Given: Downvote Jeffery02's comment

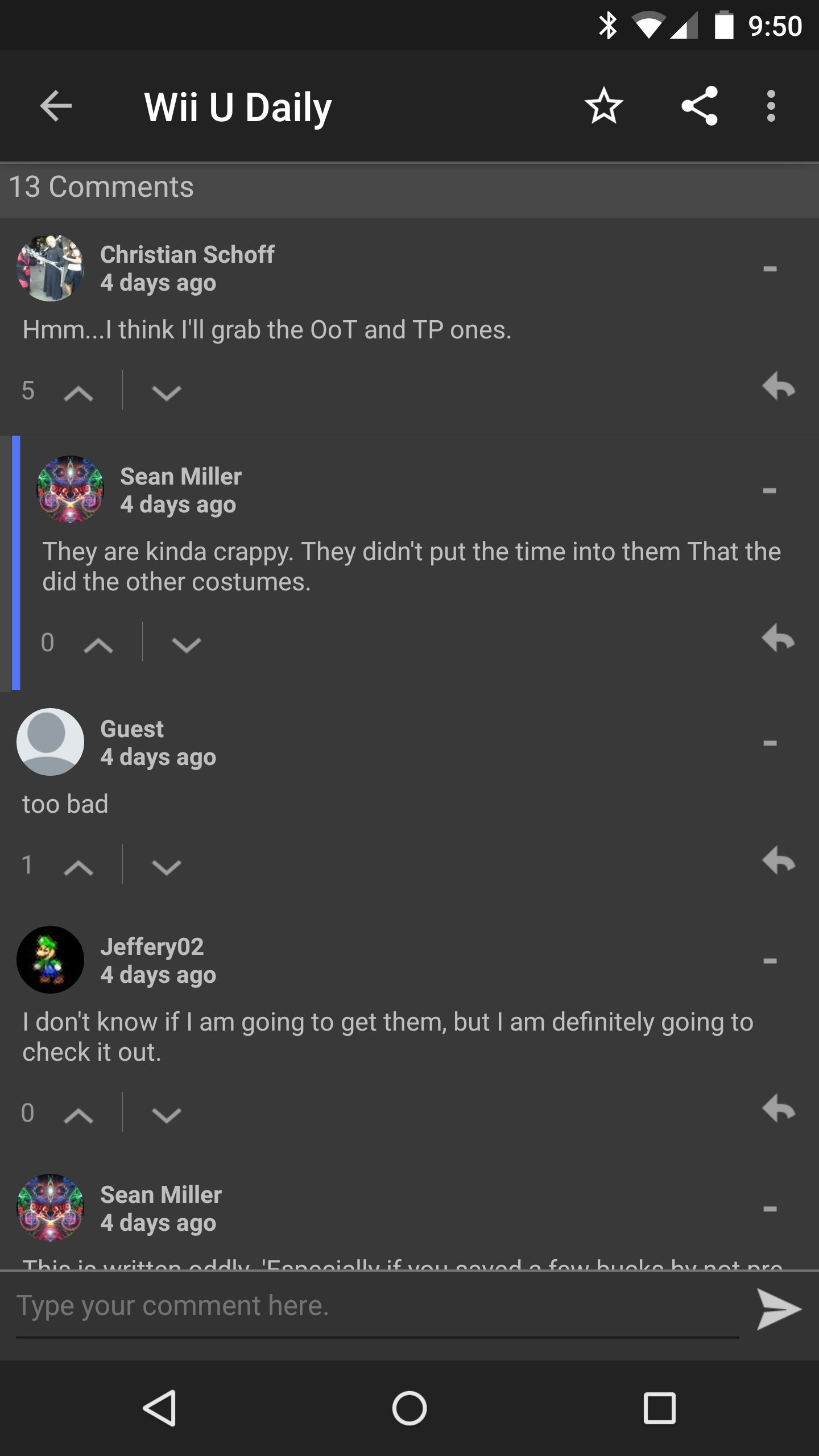Looking at the screenshot, I should [x=166, y=1114].
